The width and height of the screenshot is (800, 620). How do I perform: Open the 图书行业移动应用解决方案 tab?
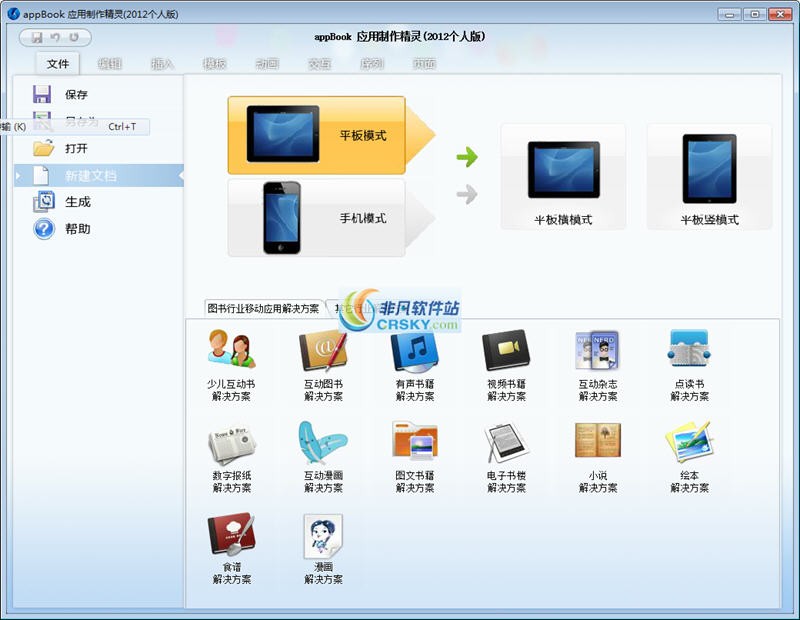[x=263, y=309]
